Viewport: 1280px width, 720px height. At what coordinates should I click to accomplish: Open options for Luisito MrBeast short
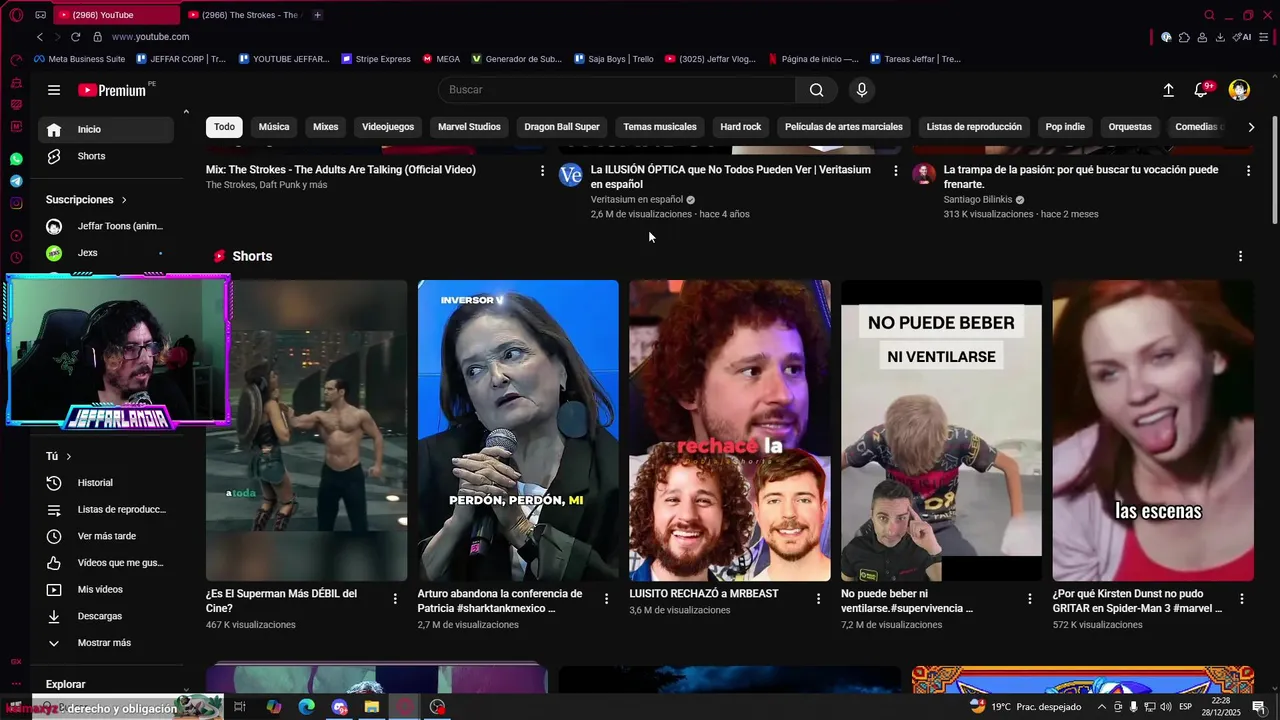[818, 599]
